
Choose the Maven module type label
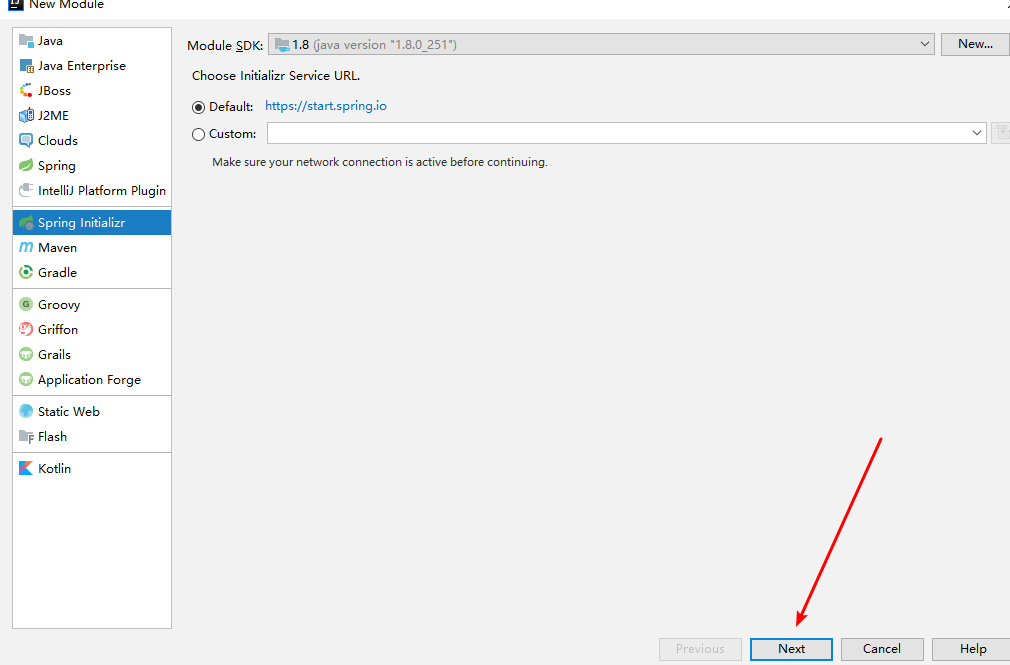57,247
